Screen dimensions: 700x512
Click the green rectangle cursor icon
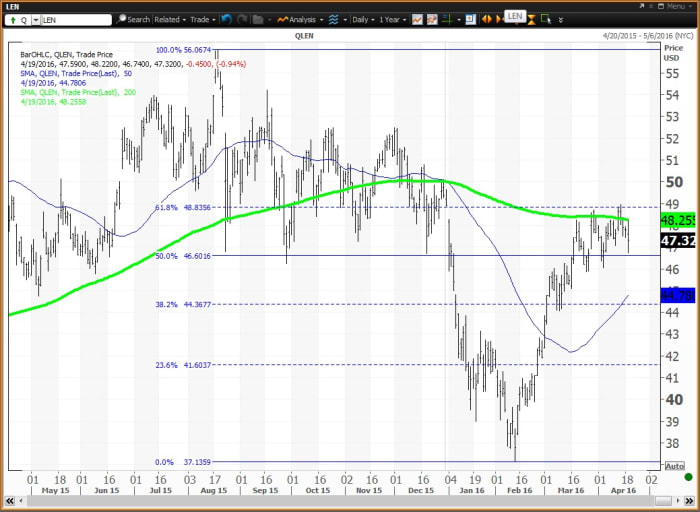(546, 19)
